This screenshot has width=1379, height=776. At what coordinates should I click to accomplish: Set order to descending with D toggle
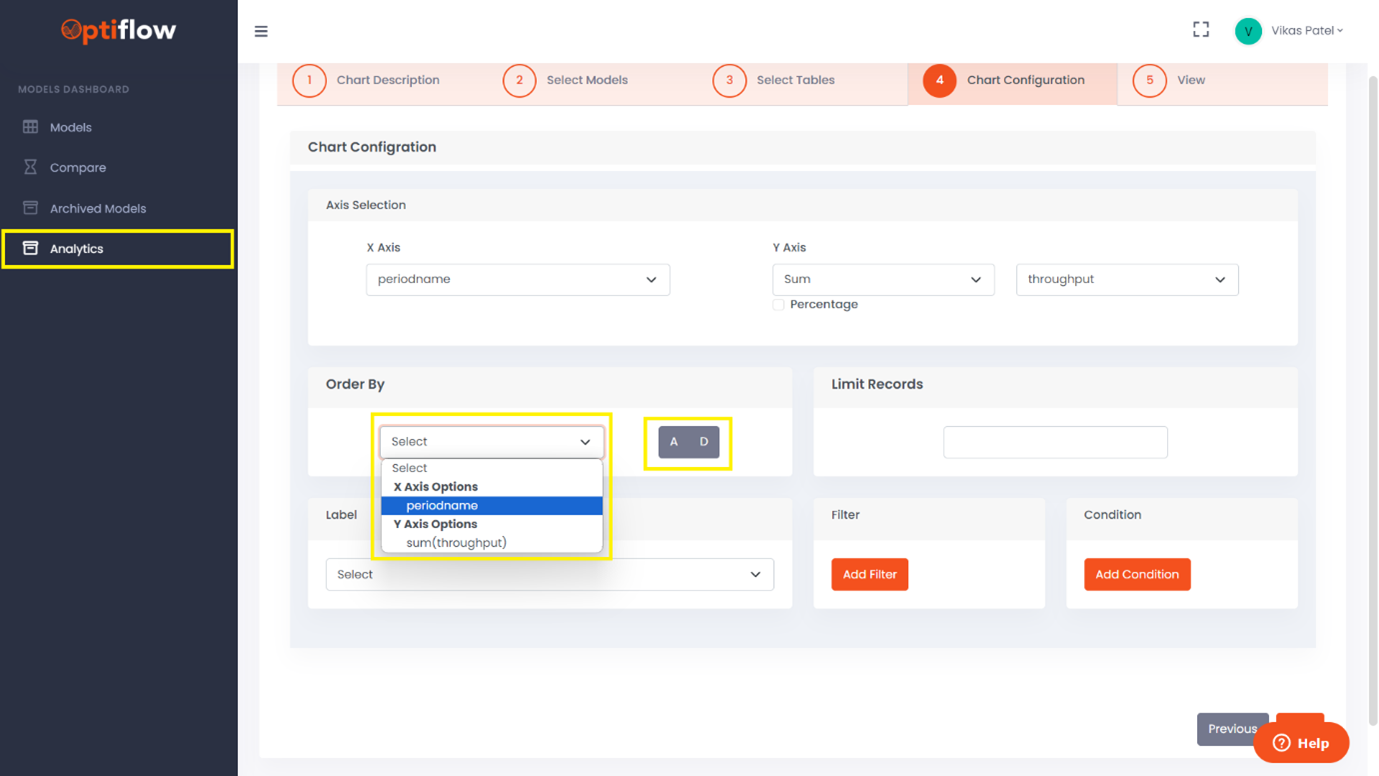[x=704, y=442]
